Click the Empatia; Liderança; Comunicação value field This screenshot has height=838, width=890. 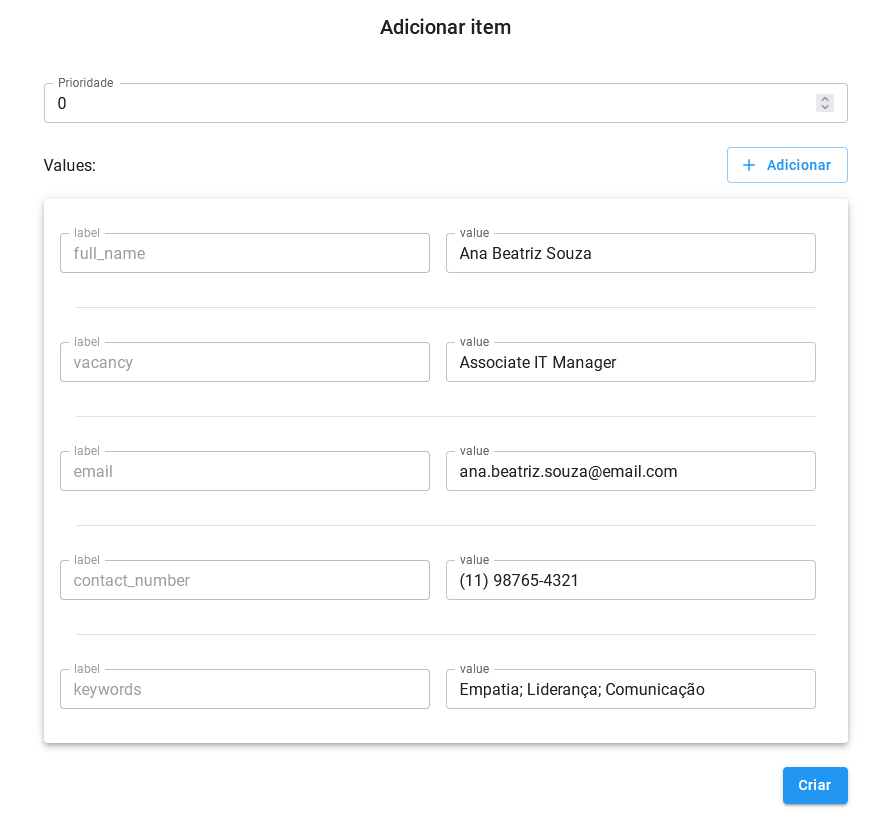point(630,689)
